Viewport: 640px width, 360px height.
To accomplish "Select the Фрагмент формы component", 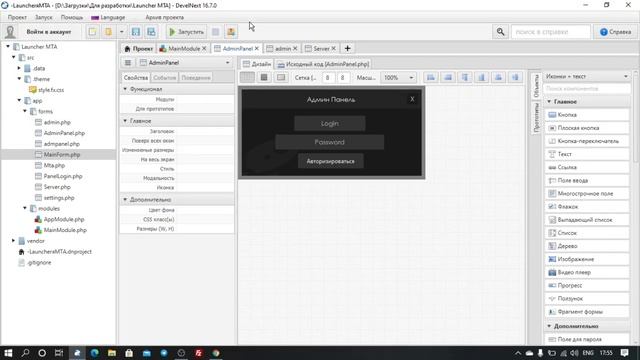I will [587, 311].
